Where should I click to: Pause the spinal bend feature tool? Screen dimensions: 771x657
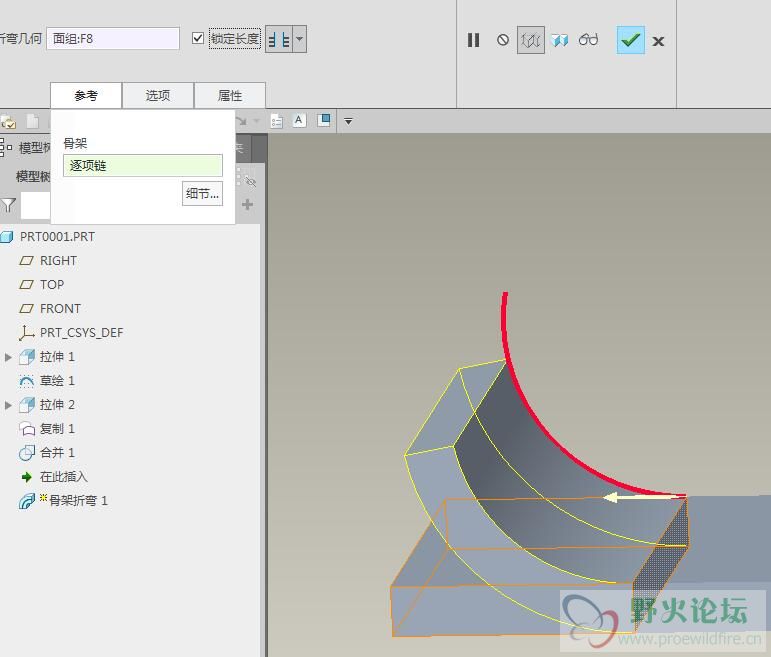[473, 40]
